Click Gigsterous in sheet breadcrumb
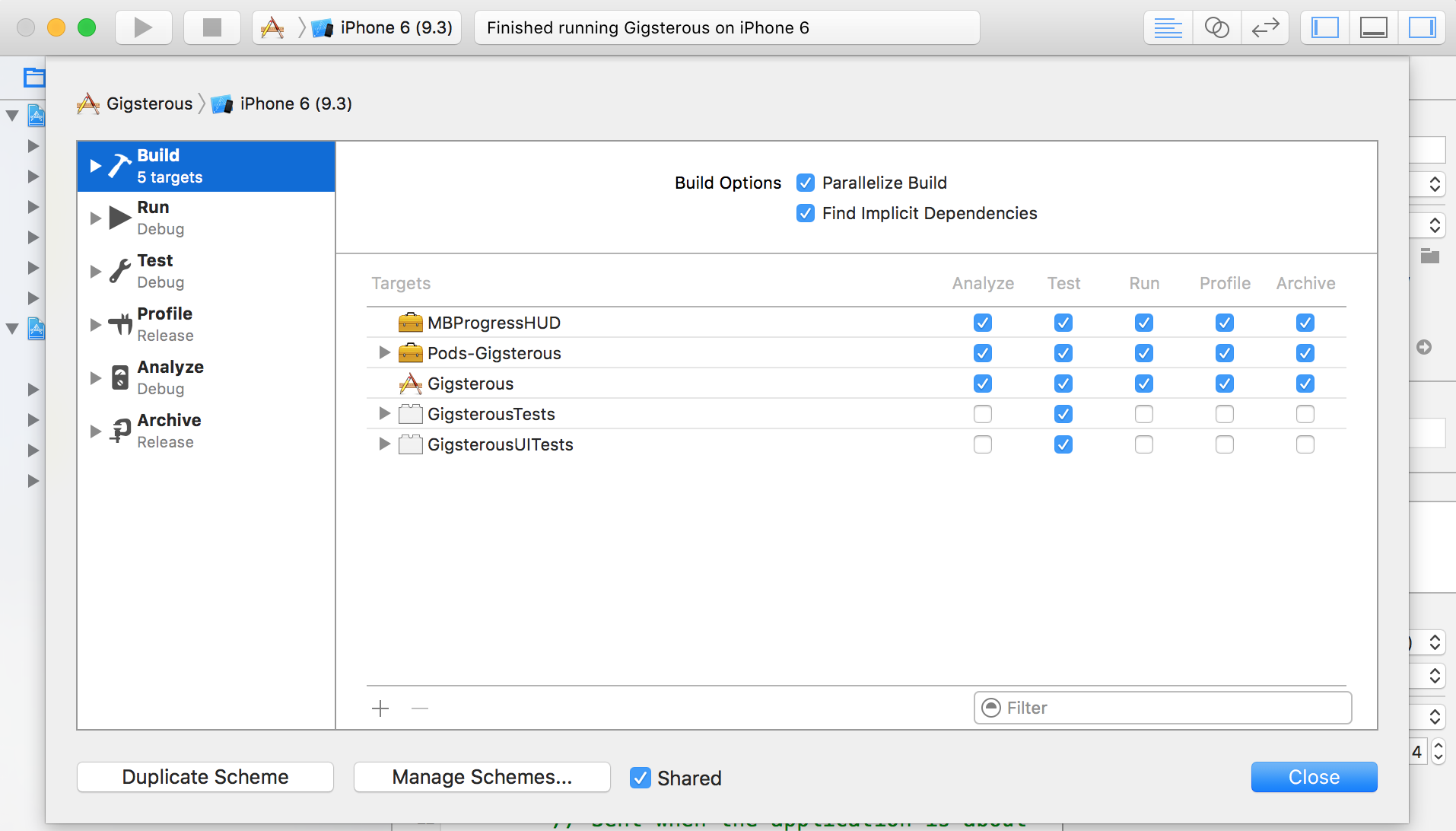The height and width of the screenshot is (831, 1456). [135, 103]
